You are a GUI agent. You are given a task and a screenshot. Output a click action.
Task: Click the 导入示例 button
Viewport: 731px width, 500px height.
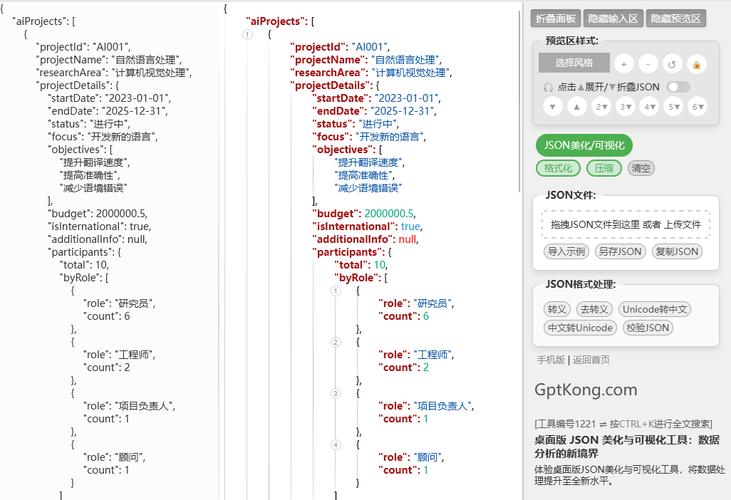click(566, 252)
